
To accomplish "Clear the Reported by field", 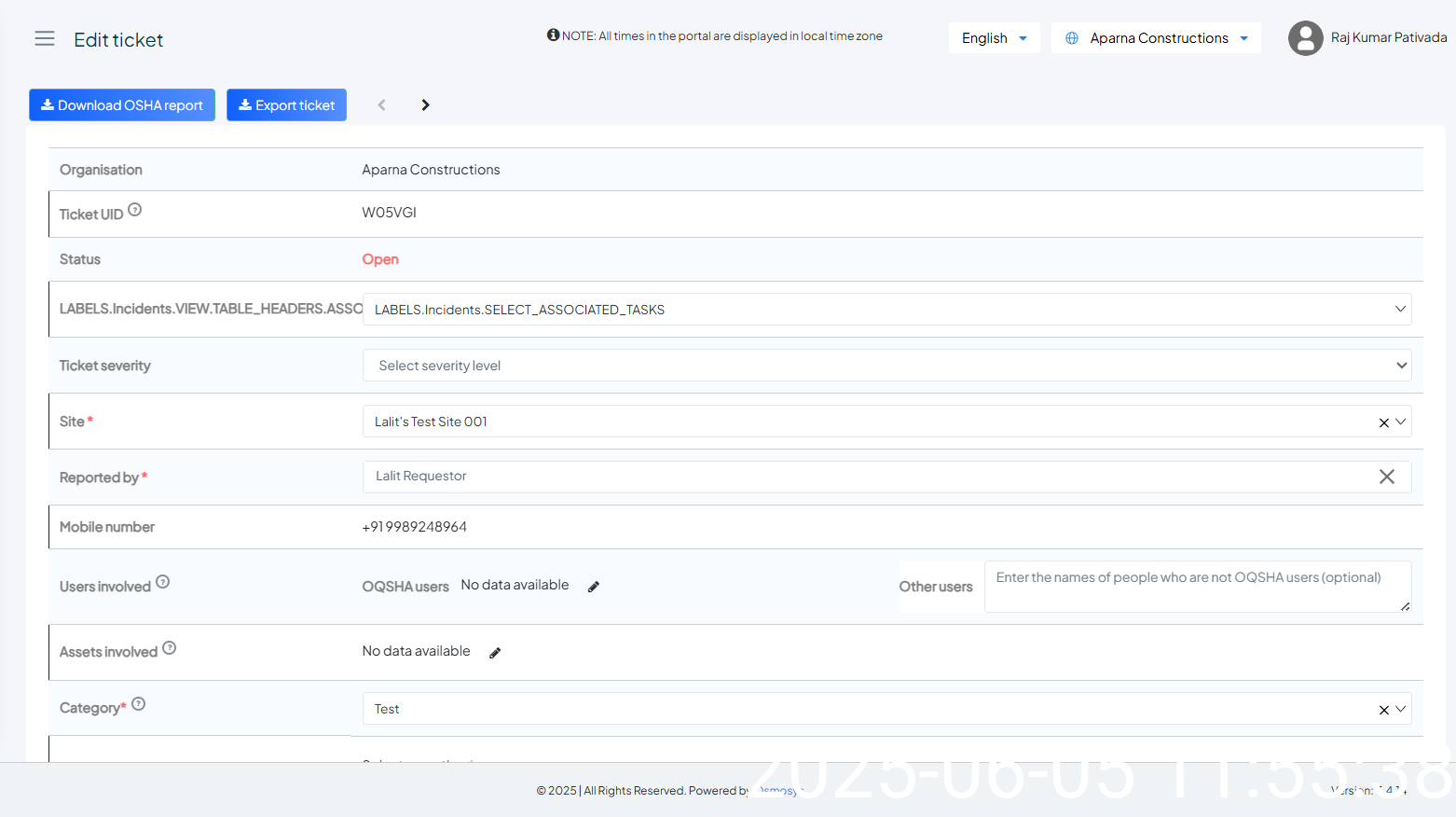I will (1386, 477).
